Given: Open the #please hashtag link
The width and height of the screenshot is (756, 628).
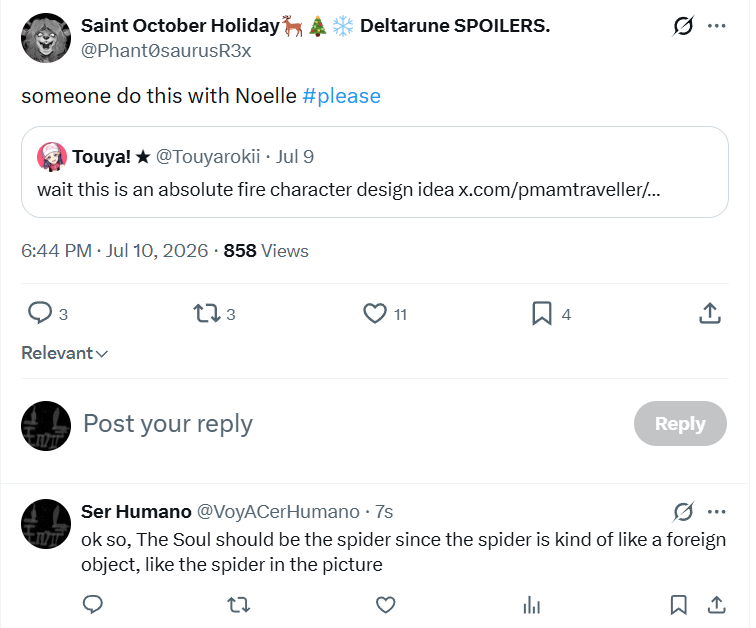Looking at the screenshot, I should click(341, 96).
